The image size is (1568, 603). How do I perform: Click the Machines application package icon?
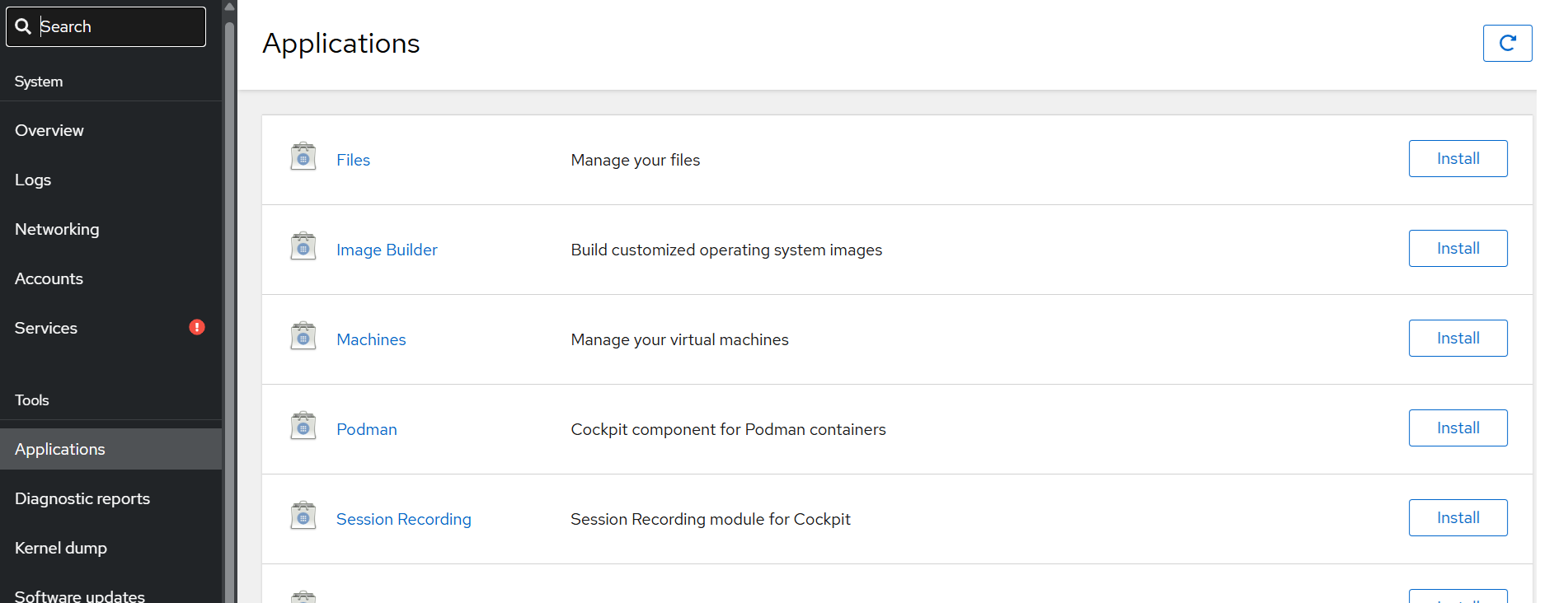pyautogui.click(x=303, y=336)
